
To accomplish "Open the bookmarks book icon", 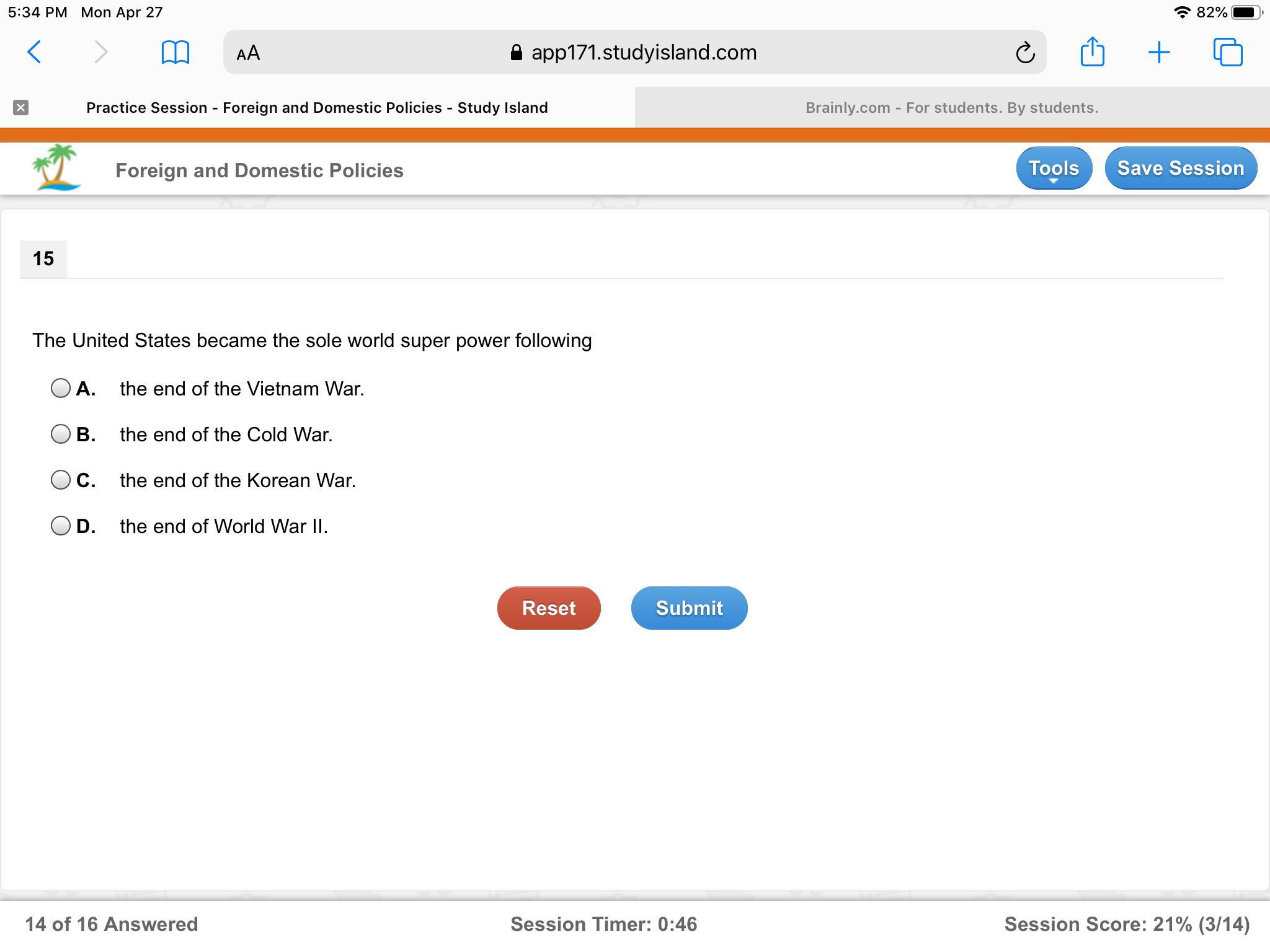I will pyautogui.click(x=175, y=52).
